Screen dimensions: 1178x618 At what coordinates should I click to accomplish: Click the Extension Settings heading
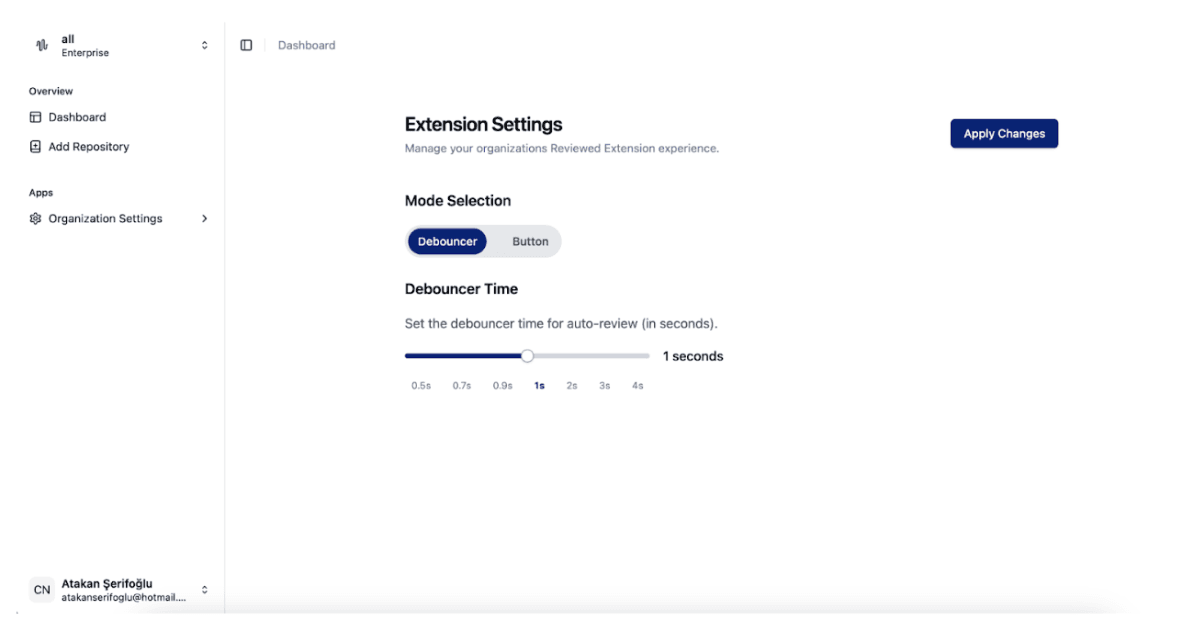[483, 124]
